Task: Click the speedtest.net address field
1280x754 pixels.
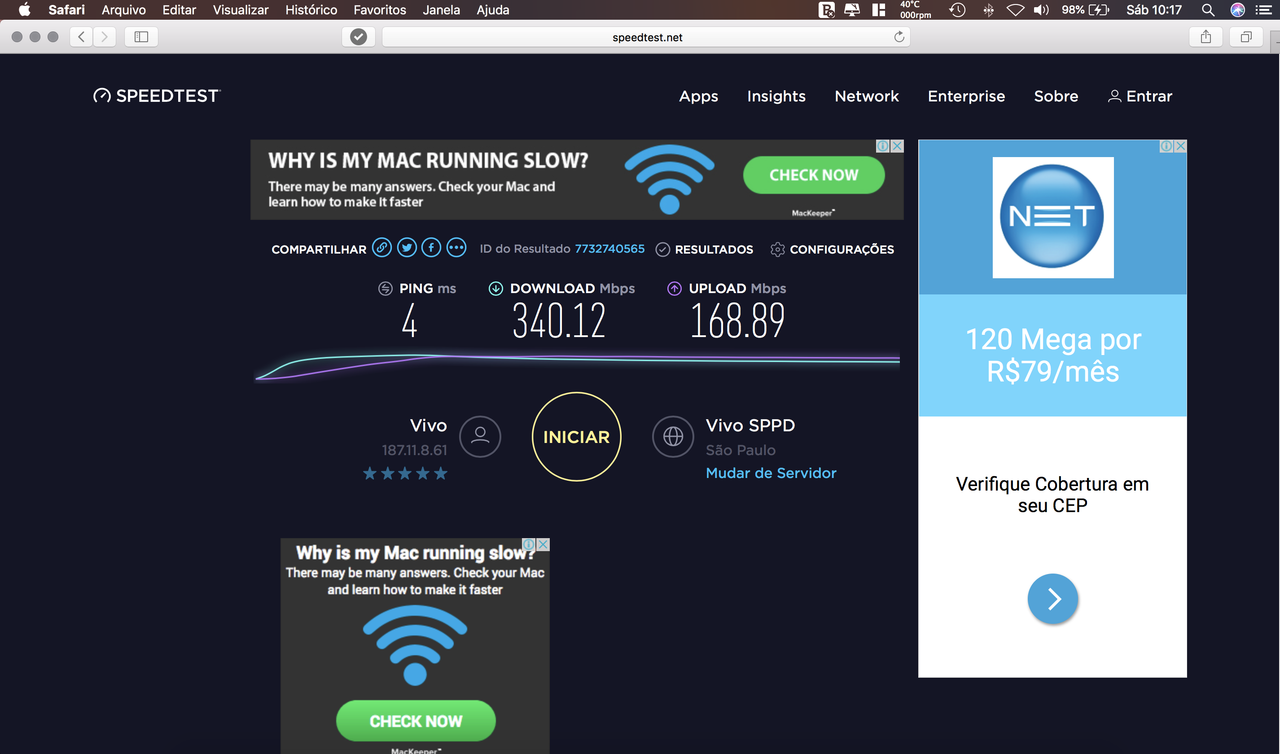Action: pos(646,37)
